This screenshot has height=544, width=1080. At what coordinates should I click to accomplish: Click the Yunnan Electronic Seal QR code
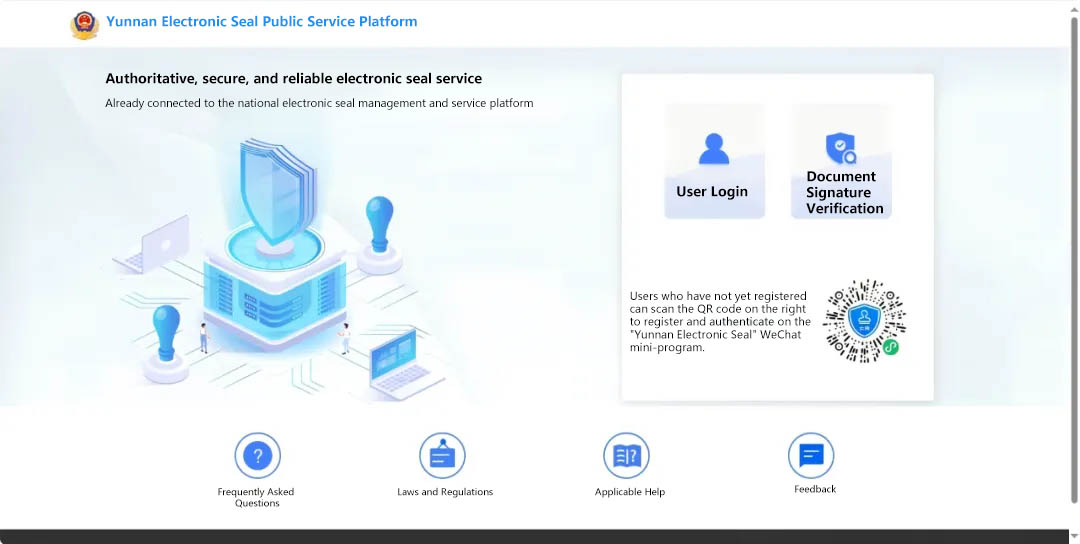click(x=864, y=320)
